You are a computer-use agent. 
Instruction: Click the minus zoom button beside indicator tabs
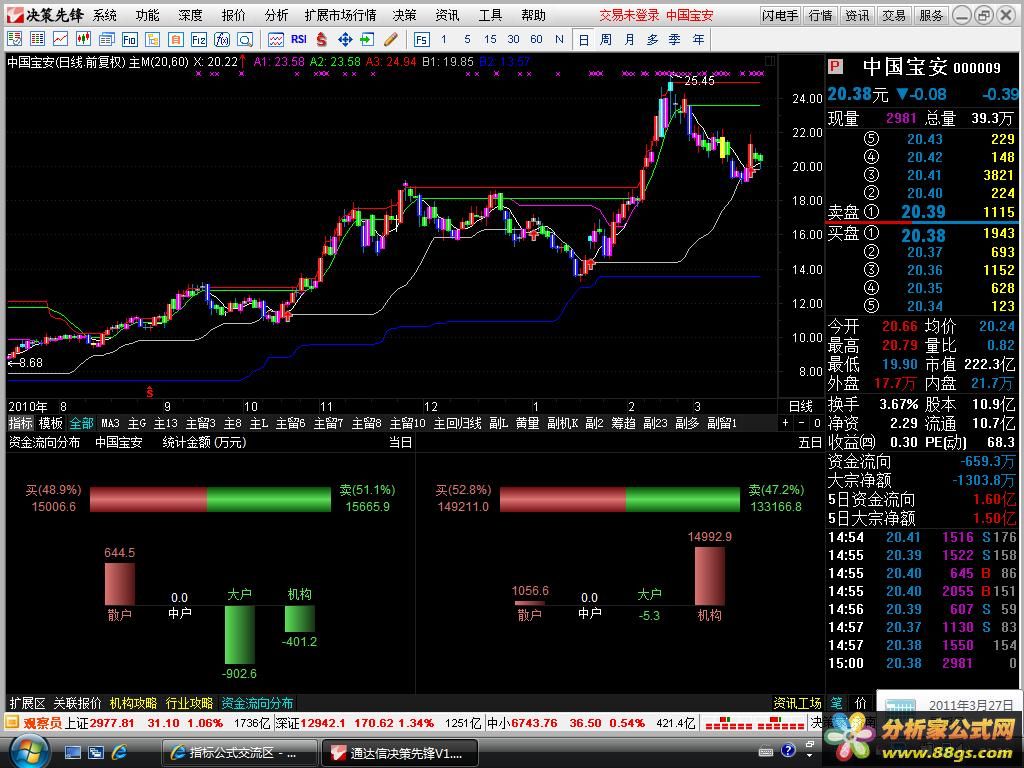pyautogui.click(x=801, y=423)
